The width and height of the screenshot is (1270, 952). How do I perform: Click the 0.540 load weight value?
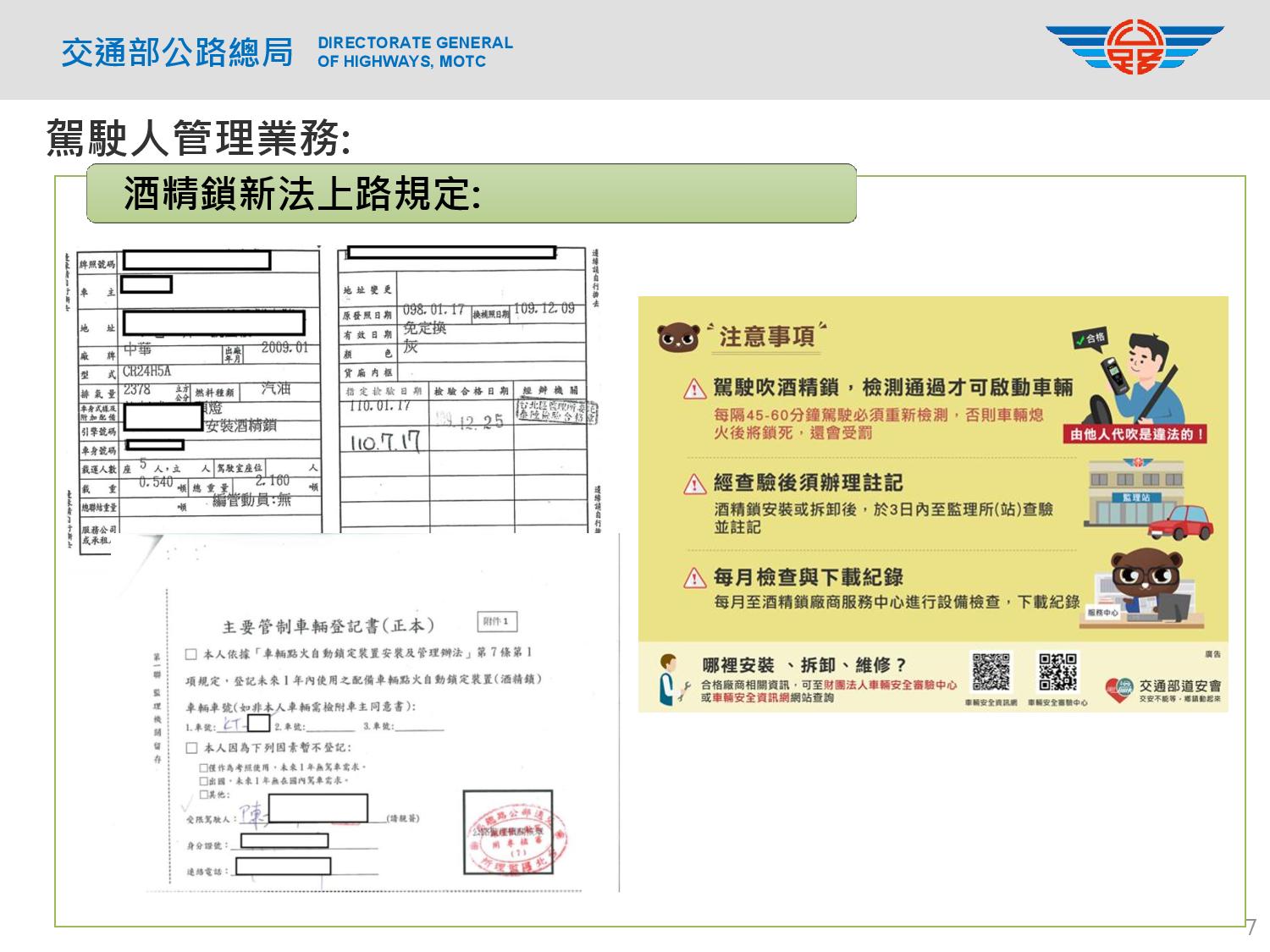pyautogui.click(x=156, y=482)
